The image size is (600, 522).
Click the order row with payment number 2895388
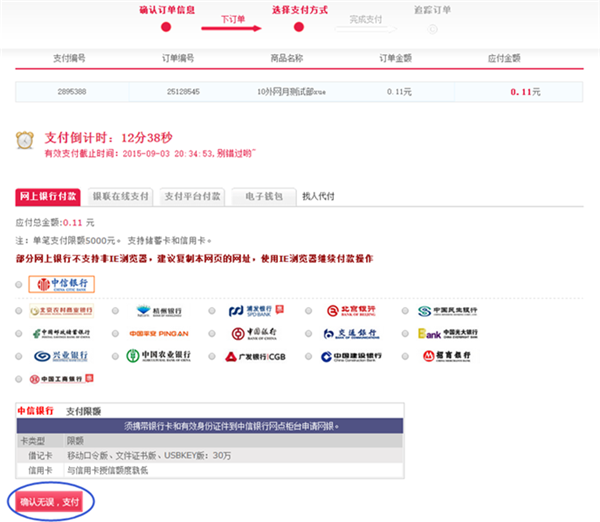pos(300,91)
